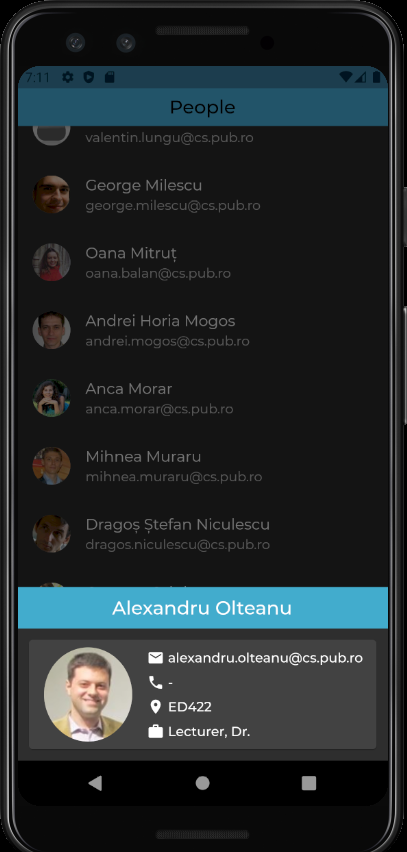Screen dimensions: 407x852
Task: Open Andrei Horia Mogos profile
Action: coord(203,330)
